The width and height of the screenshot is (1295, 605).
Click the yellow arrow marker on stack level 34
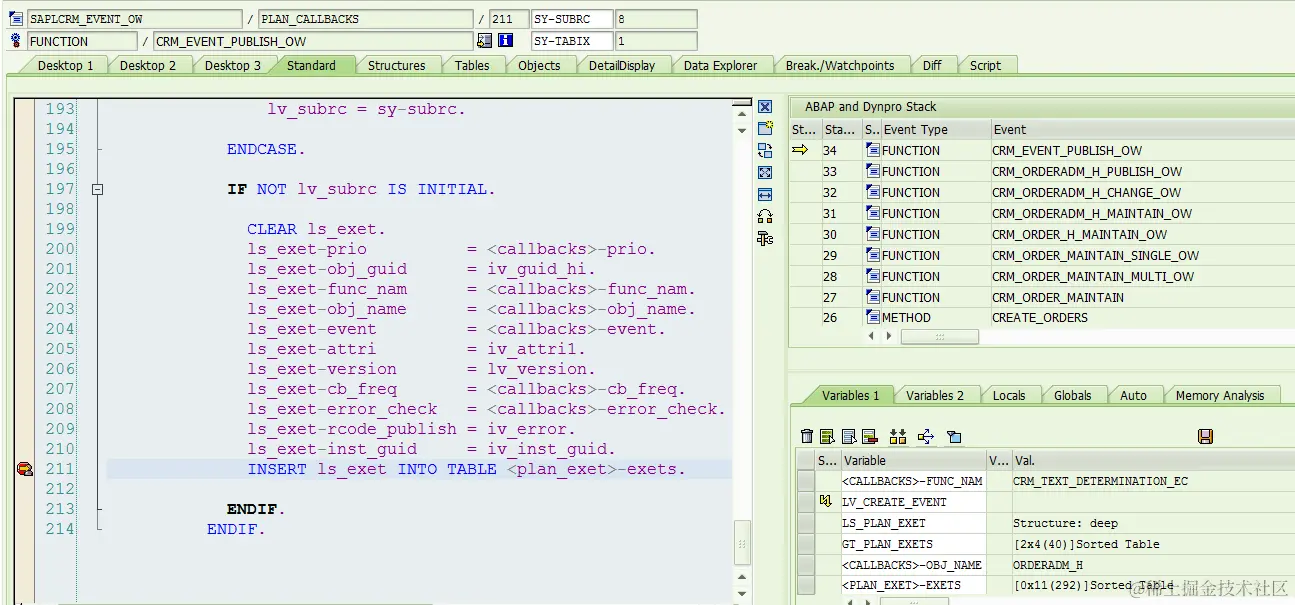pos(800,150)
